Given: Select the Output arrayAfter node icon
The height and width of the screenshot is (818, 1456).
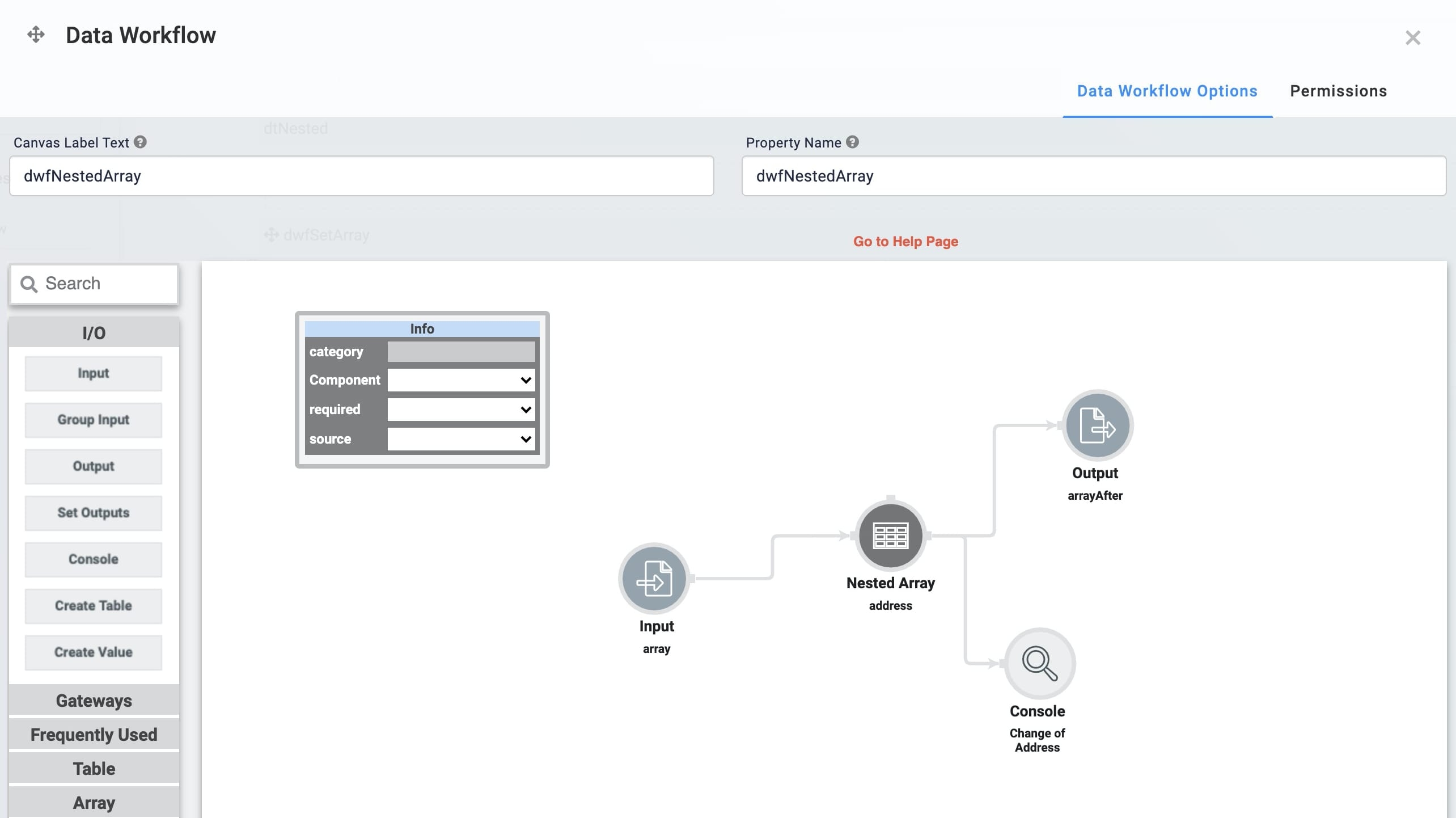Looking at the screenshot, I should (x=1098, y=425).
